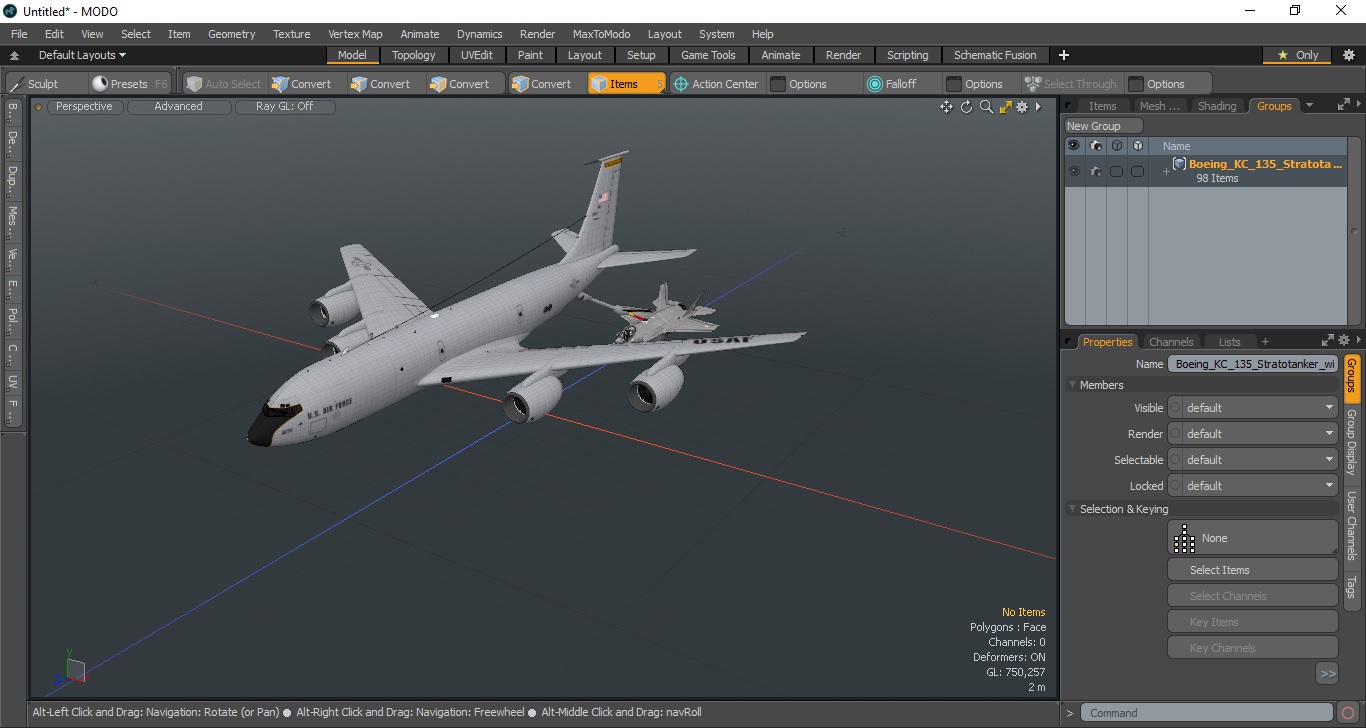Expand the Groups panel with the maximize icon

[x=1343, y=104]
